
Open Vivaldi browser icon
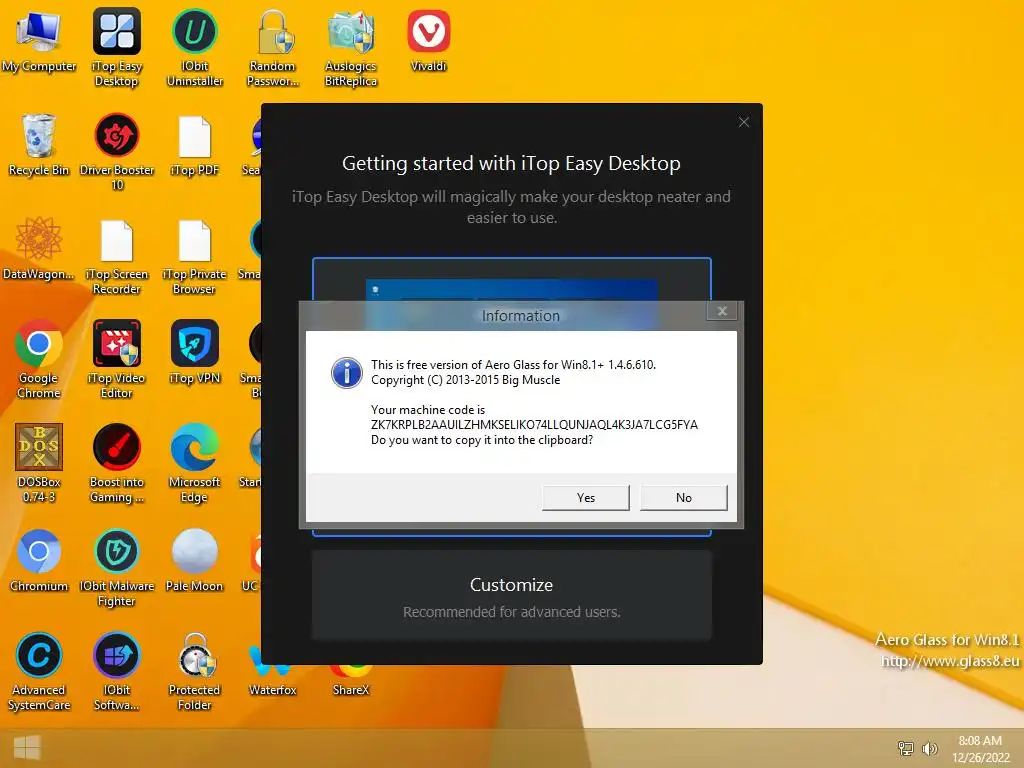pyautogui.click(x=428, y=40)
